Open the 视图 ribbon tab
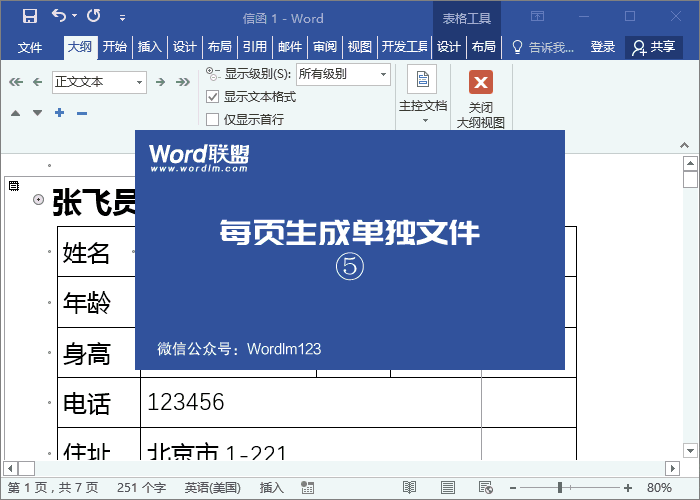This screenshot has width=700, height=500. click(359, 46)
